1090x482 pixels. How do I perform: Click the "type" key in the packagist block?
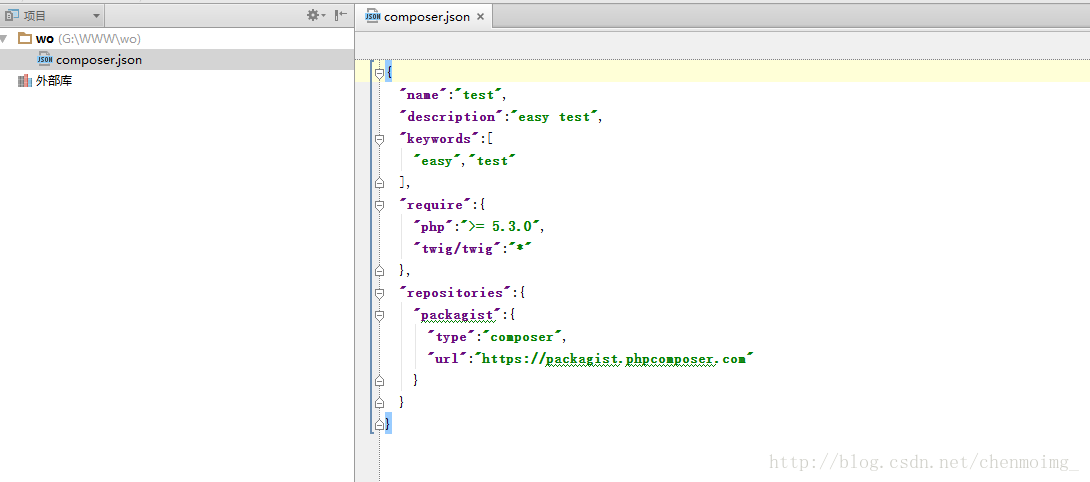pyautogui.click(x=452, y=337)
